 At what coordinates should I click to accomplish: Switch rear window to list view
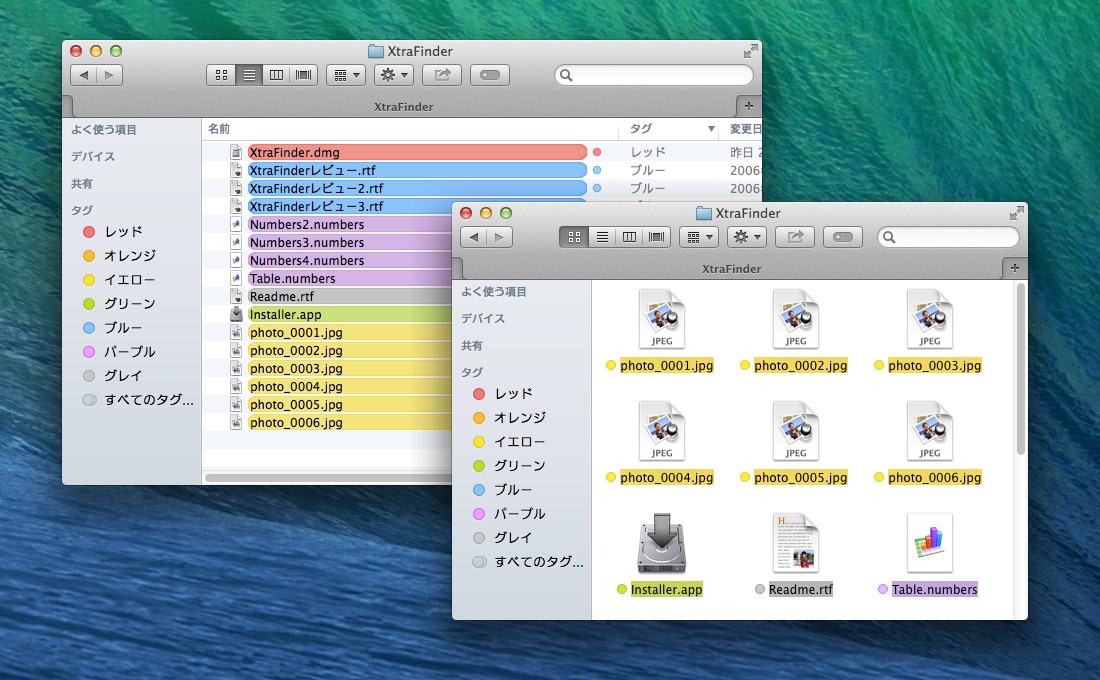[248, 75]
